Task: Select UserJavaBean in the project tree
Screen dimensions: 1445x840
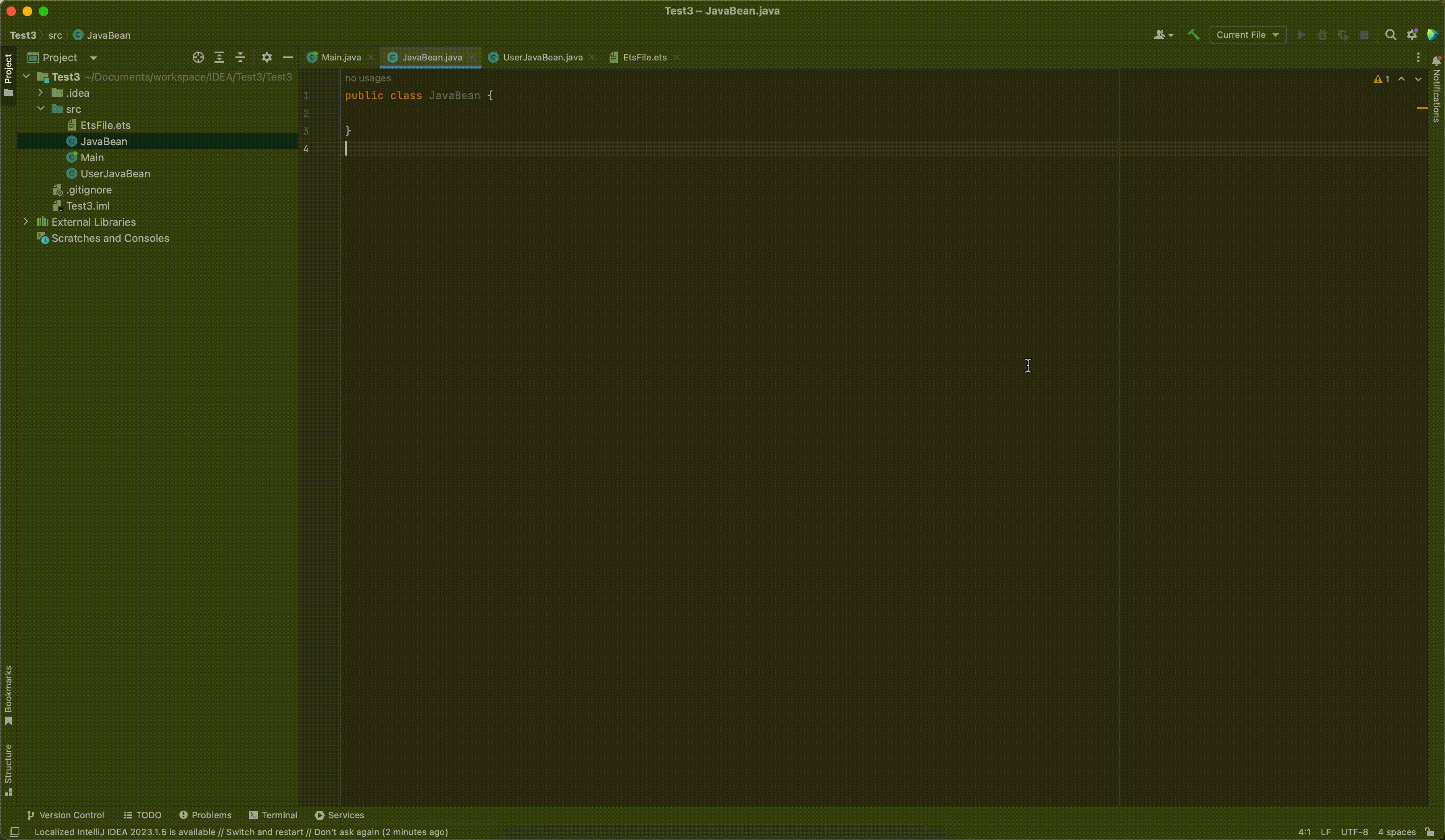Action: [114, 173]
